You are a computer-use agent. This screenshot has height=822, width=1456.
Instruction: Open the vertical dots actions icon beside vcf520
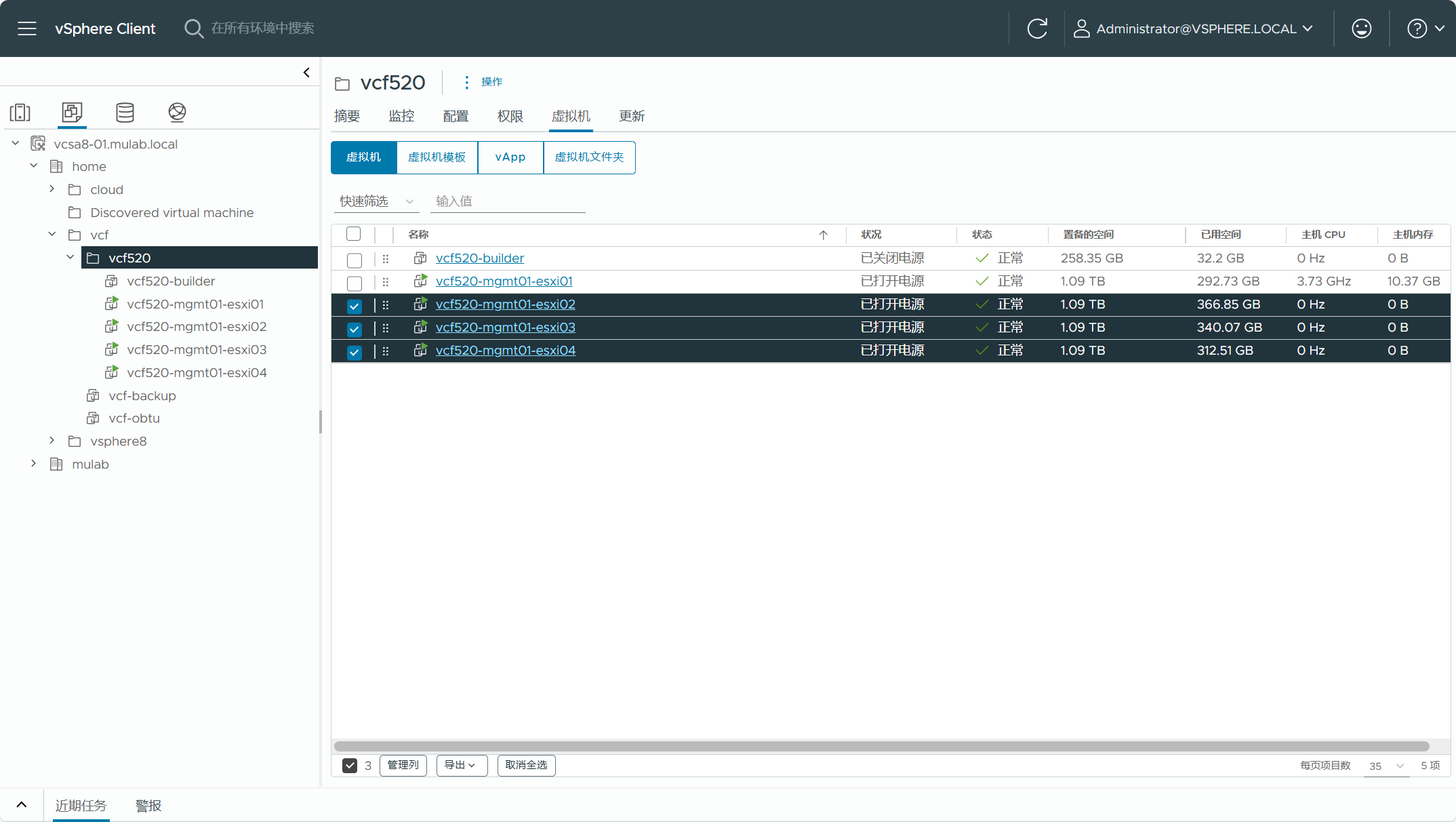[466, 82]
